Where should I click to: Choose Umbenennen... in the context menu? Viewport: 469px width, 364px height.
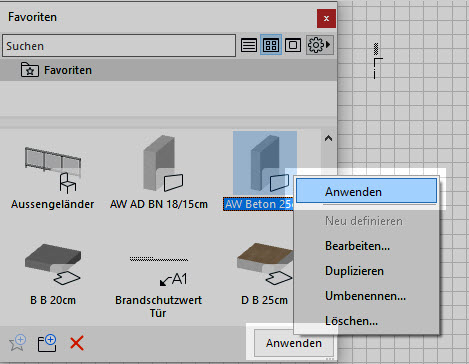coord(366,296)
